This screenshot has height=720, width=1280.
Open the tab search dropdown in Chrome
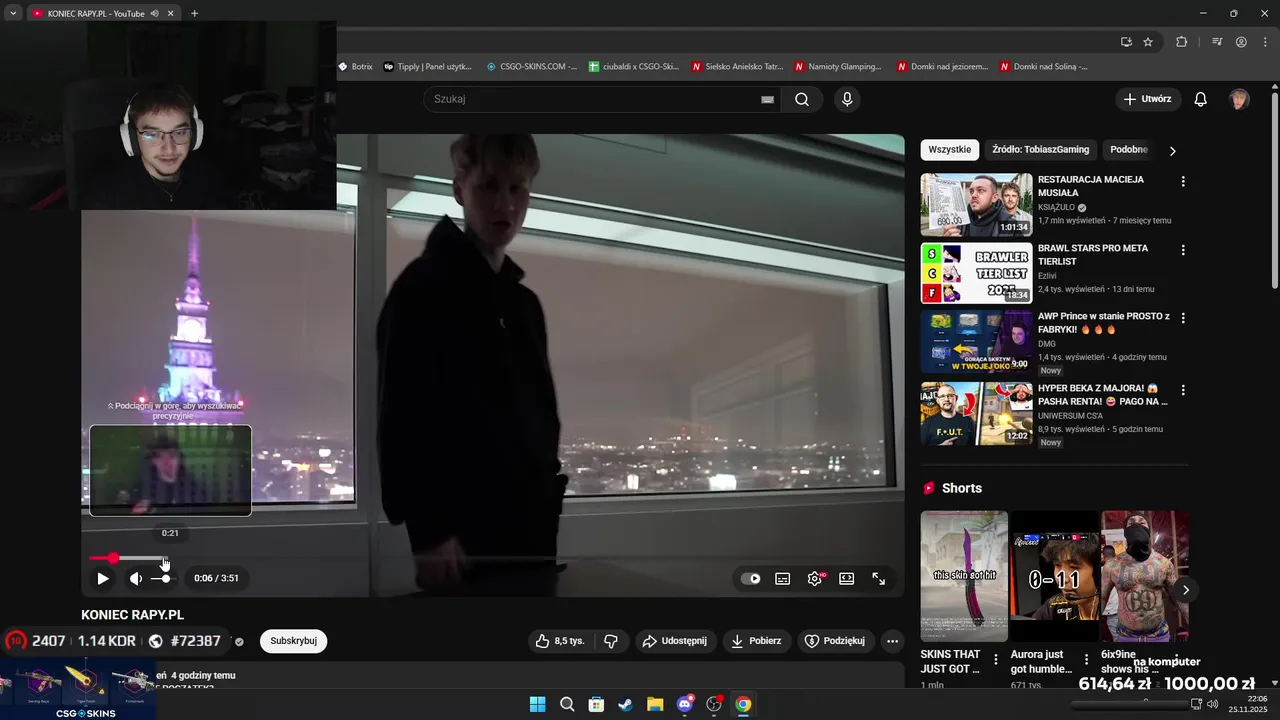[x=13, y=13]
